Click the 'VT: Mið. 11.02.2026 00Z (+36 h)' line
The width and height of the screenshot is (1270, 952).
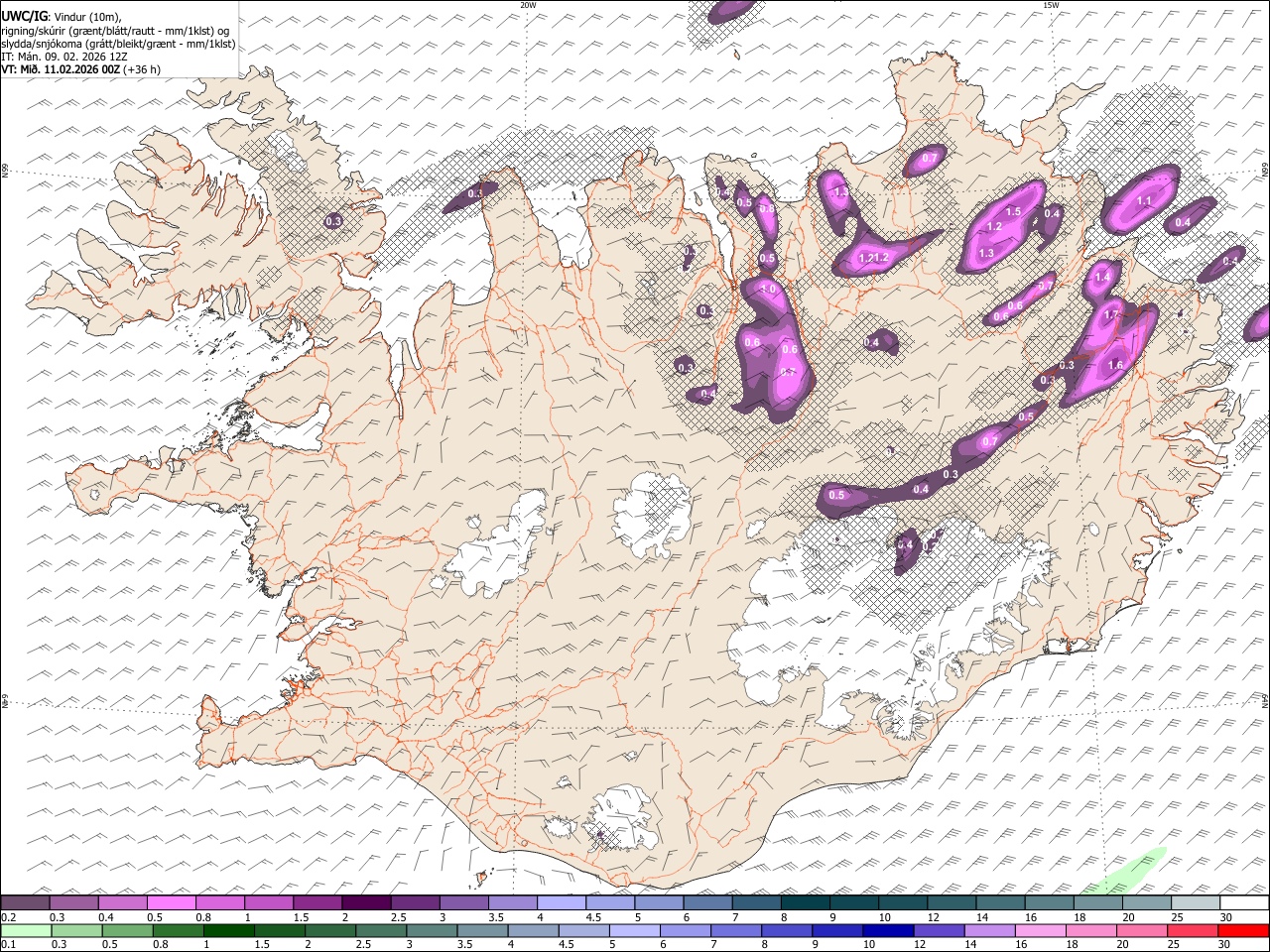pos(81,69)
